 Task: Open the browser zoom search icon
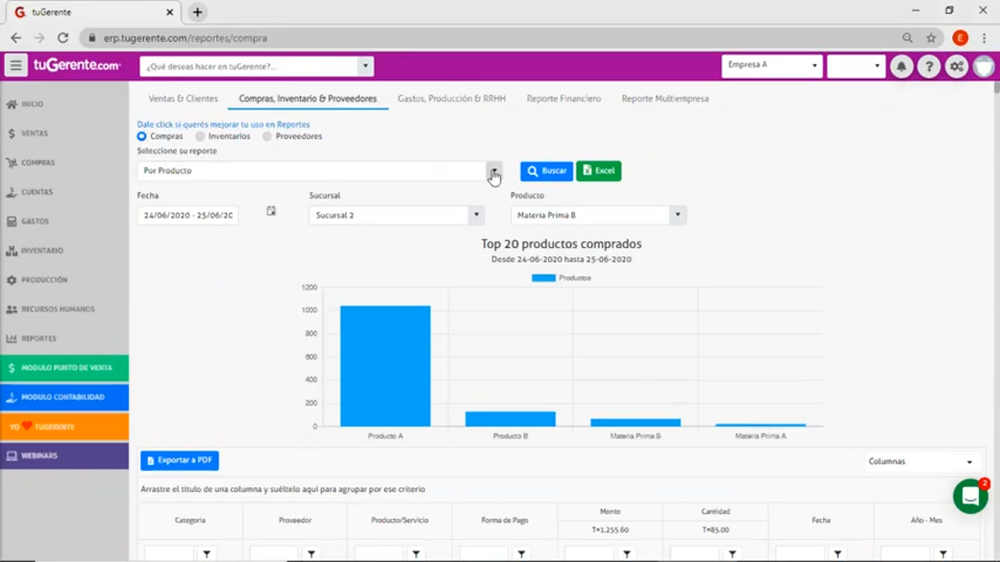907,38
